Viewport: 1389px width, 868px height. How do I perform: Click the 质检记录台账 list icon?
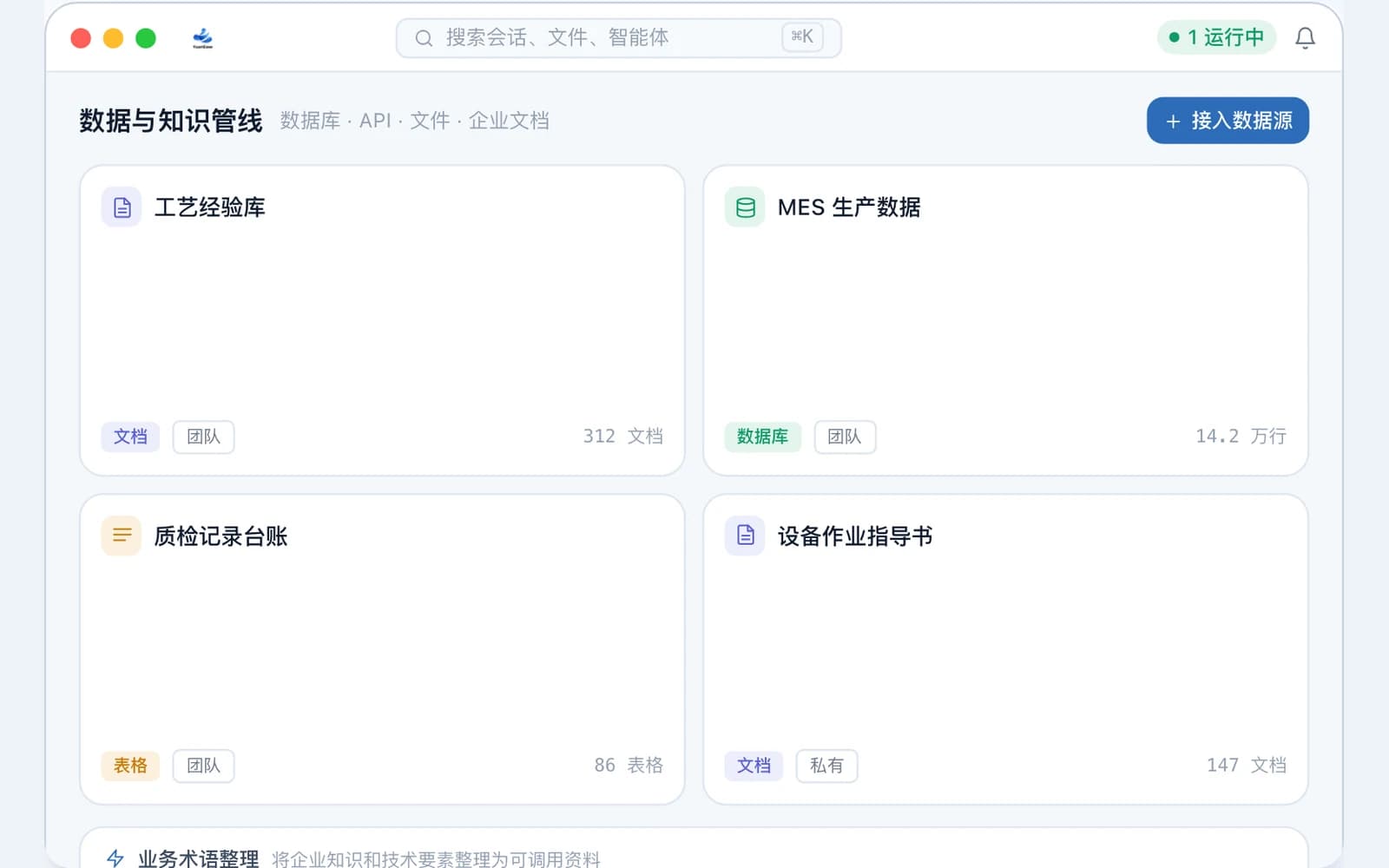122,536
